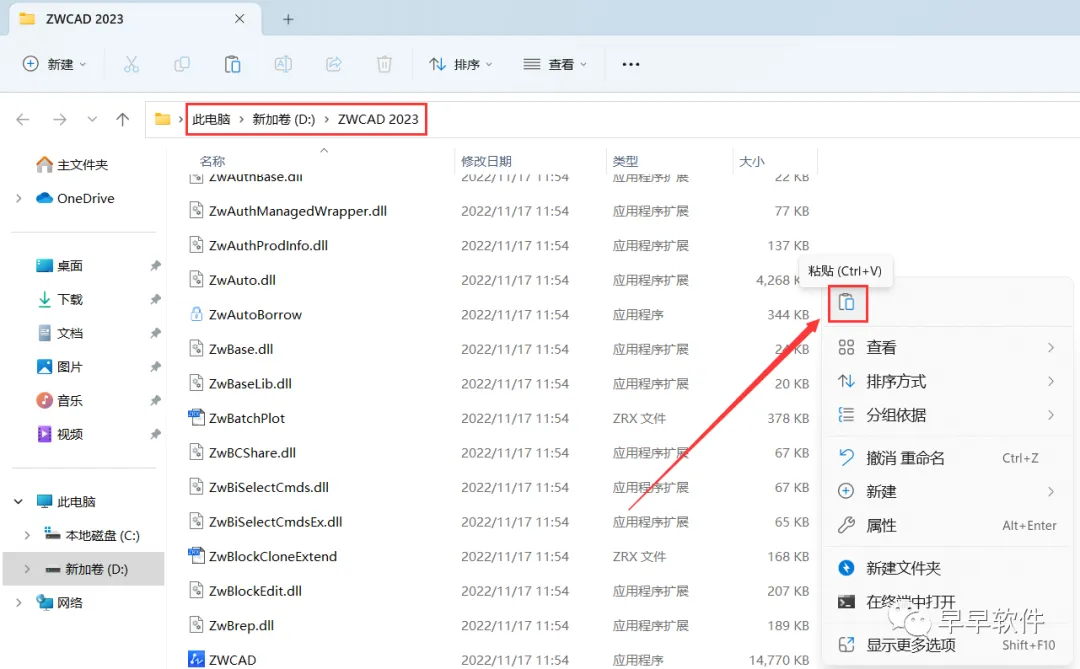Image resolution: width=1080 pixels, height=669 pixels.
Task: Expand 本地磁盘 (C:) tree node
Action: pos(27,535)
